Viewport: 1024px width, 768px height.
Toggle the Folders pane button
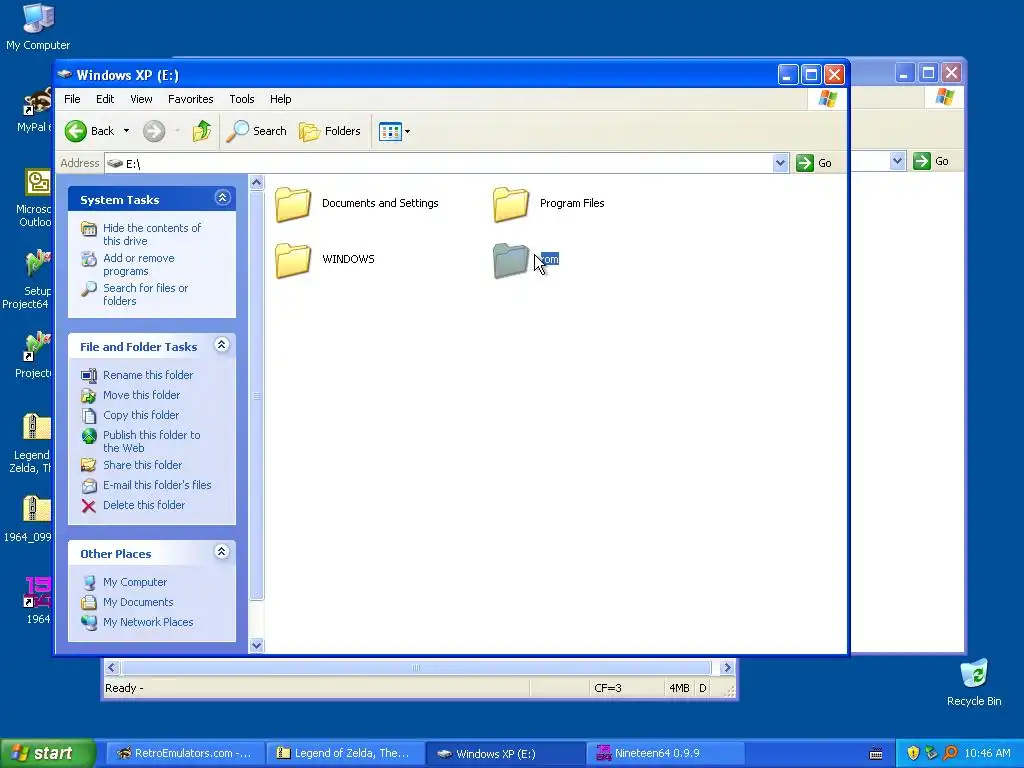click(x=330, y=131)
